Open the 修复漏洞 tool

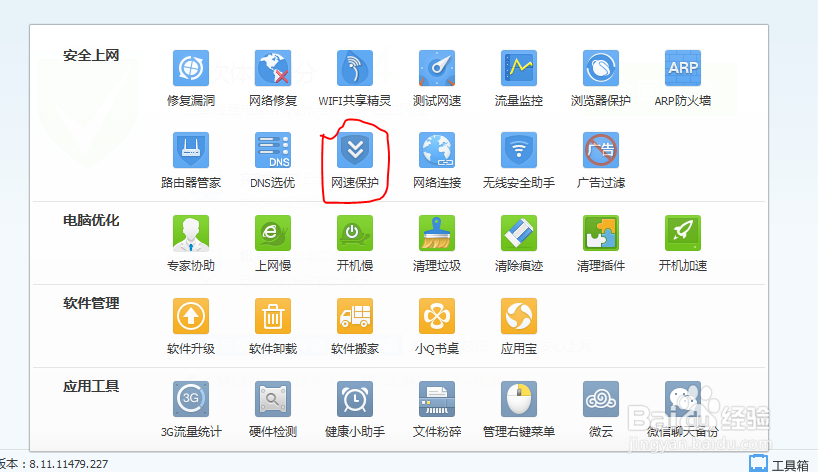[191, 68]
